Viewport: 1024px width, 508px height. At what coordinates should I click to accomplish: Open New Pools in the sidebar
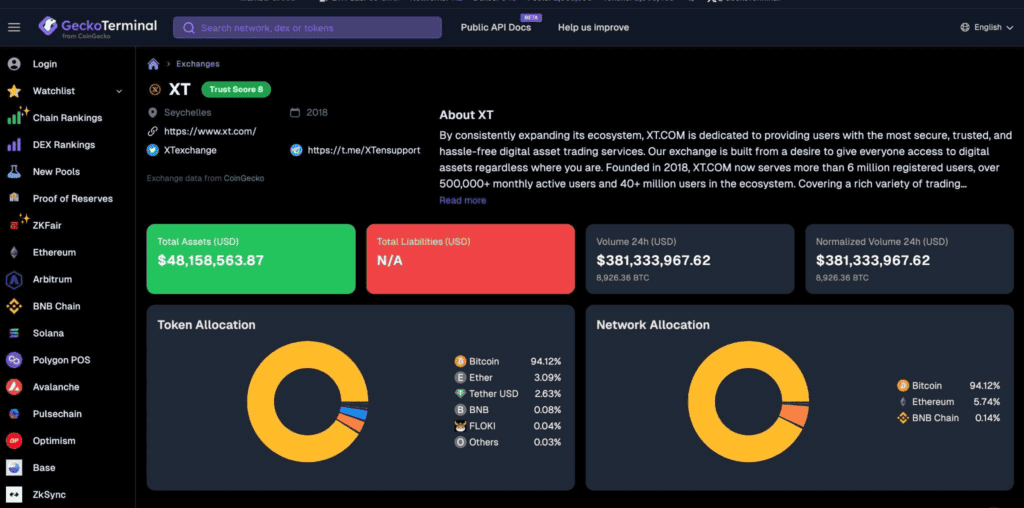click(56, 172)
